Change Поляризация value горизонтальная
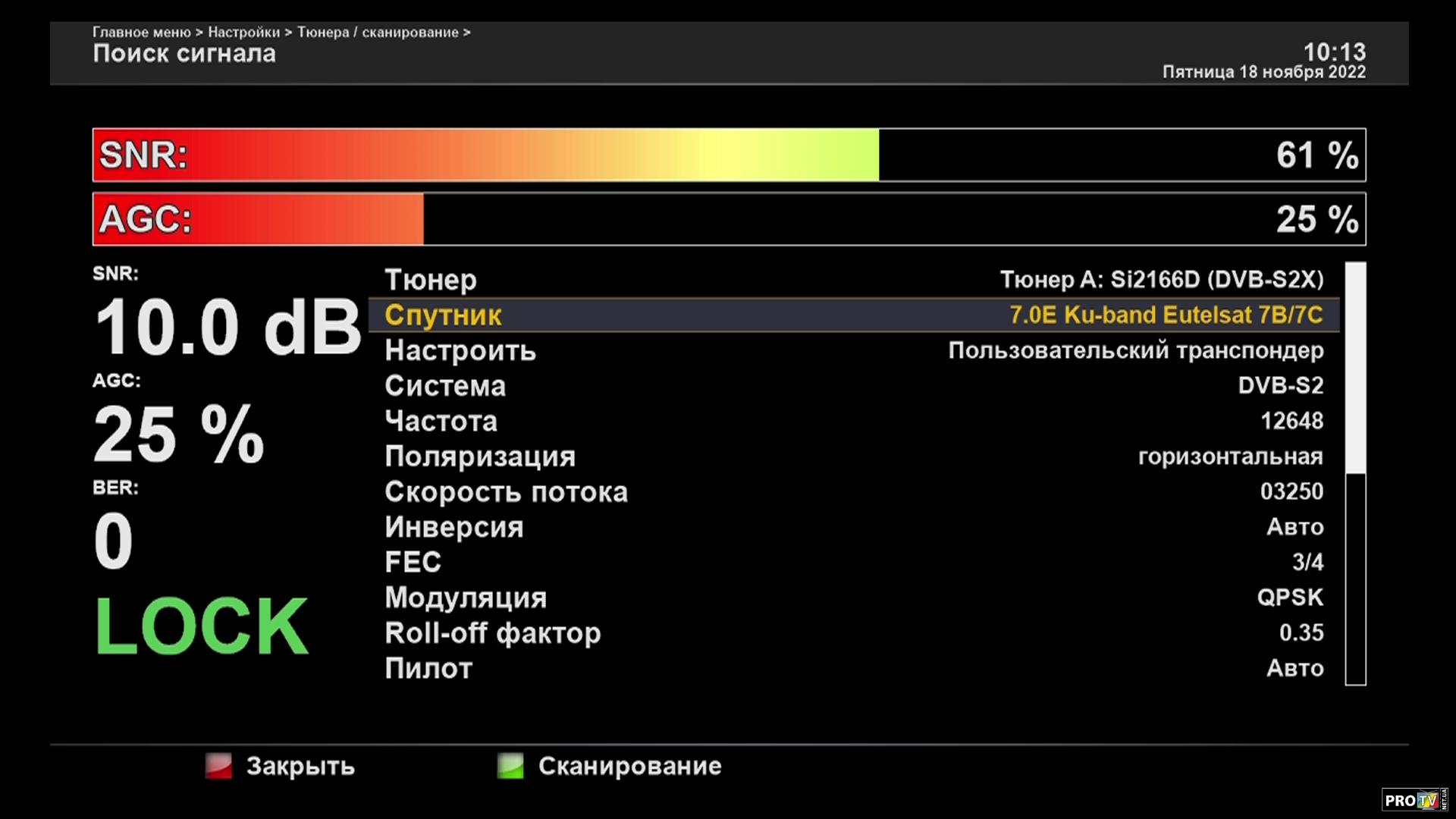The image size is (1456, 819). 1230,457
